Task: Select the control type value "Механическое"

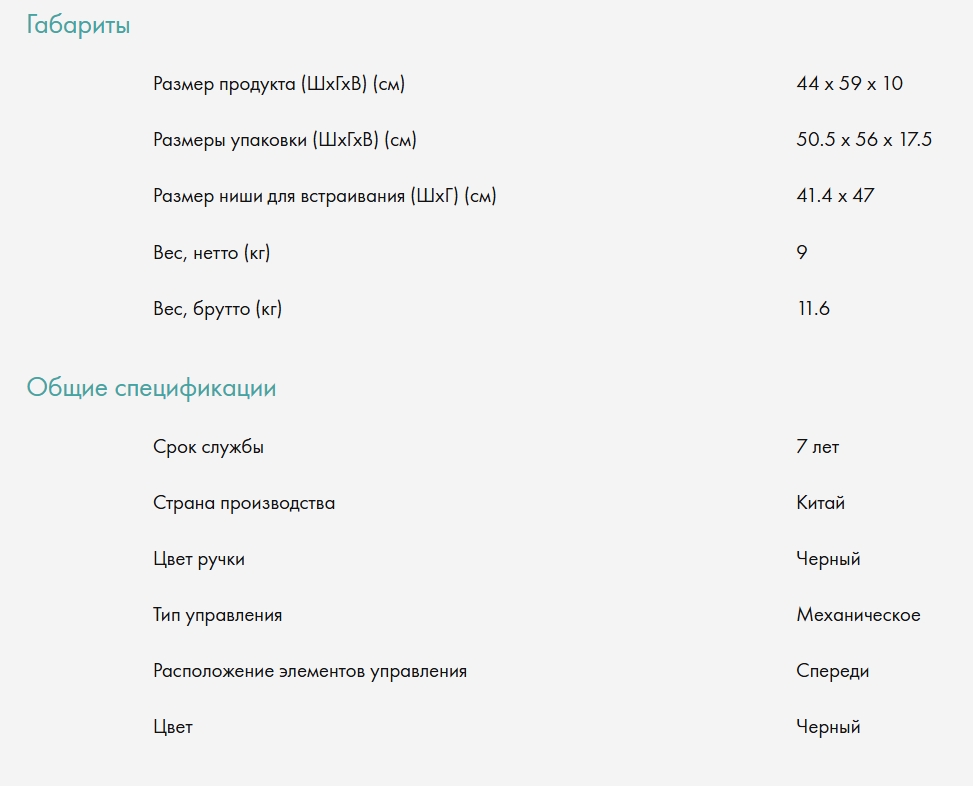Action: (x=858, y=615)
